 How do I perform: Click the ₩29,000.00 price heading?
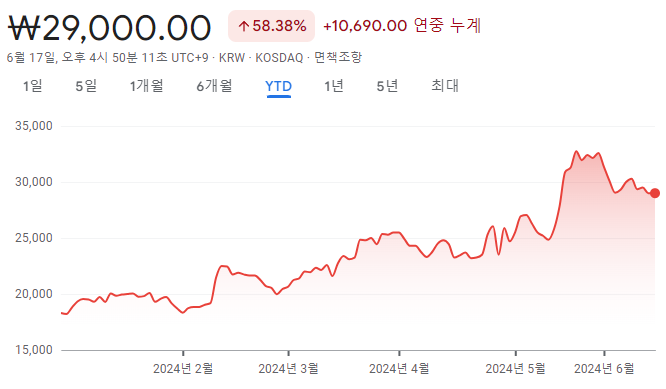pyautogui.click(x=110, y=28)
